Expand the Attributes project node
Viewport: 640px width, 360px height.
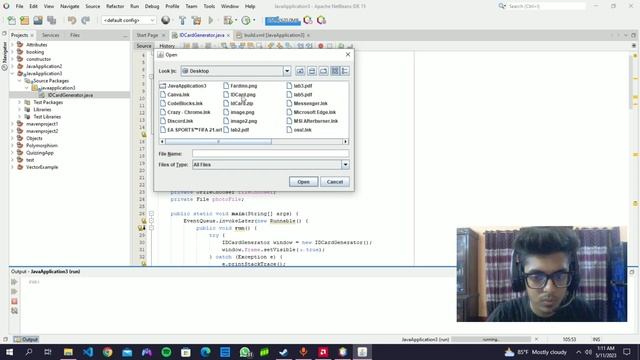(x=13, y=45)
